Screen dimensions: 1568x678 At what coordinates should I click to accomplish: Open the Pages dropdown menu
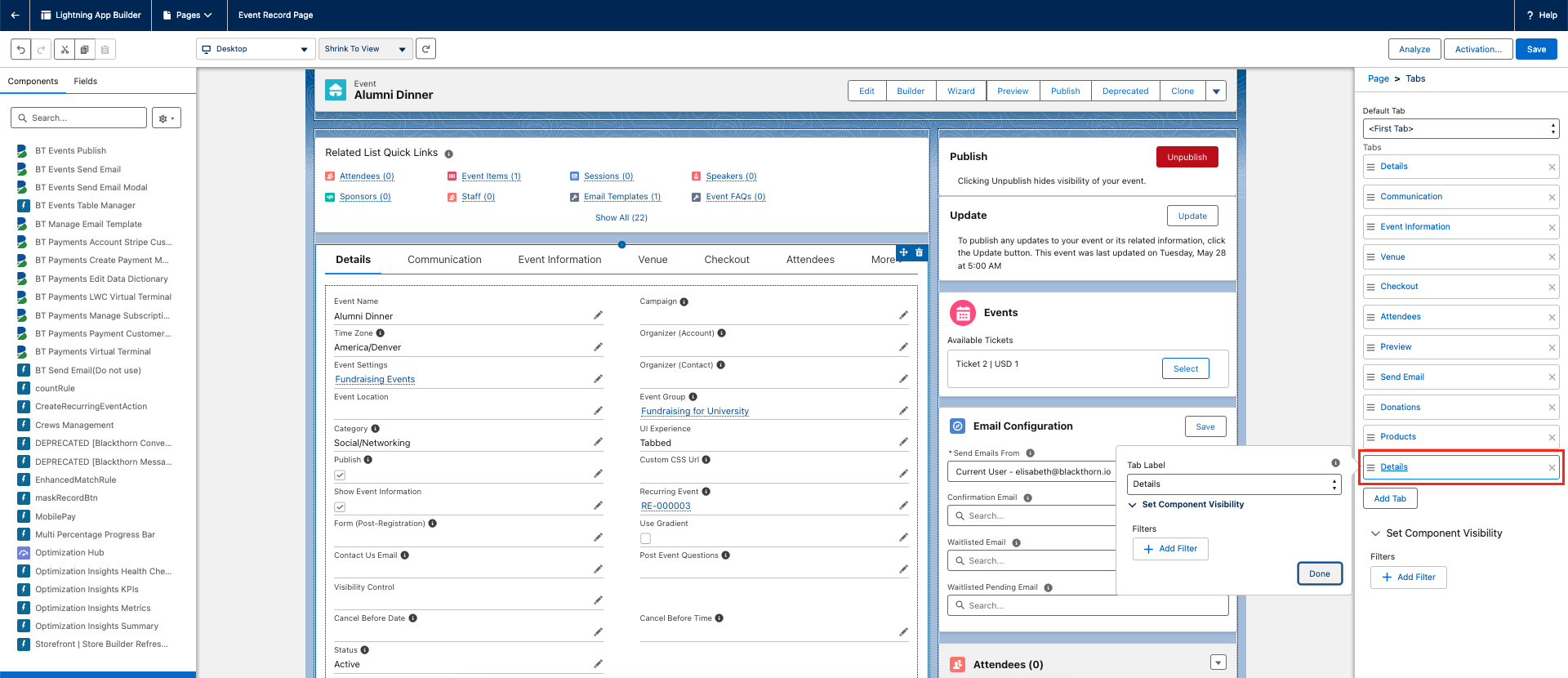pos(187,15)
